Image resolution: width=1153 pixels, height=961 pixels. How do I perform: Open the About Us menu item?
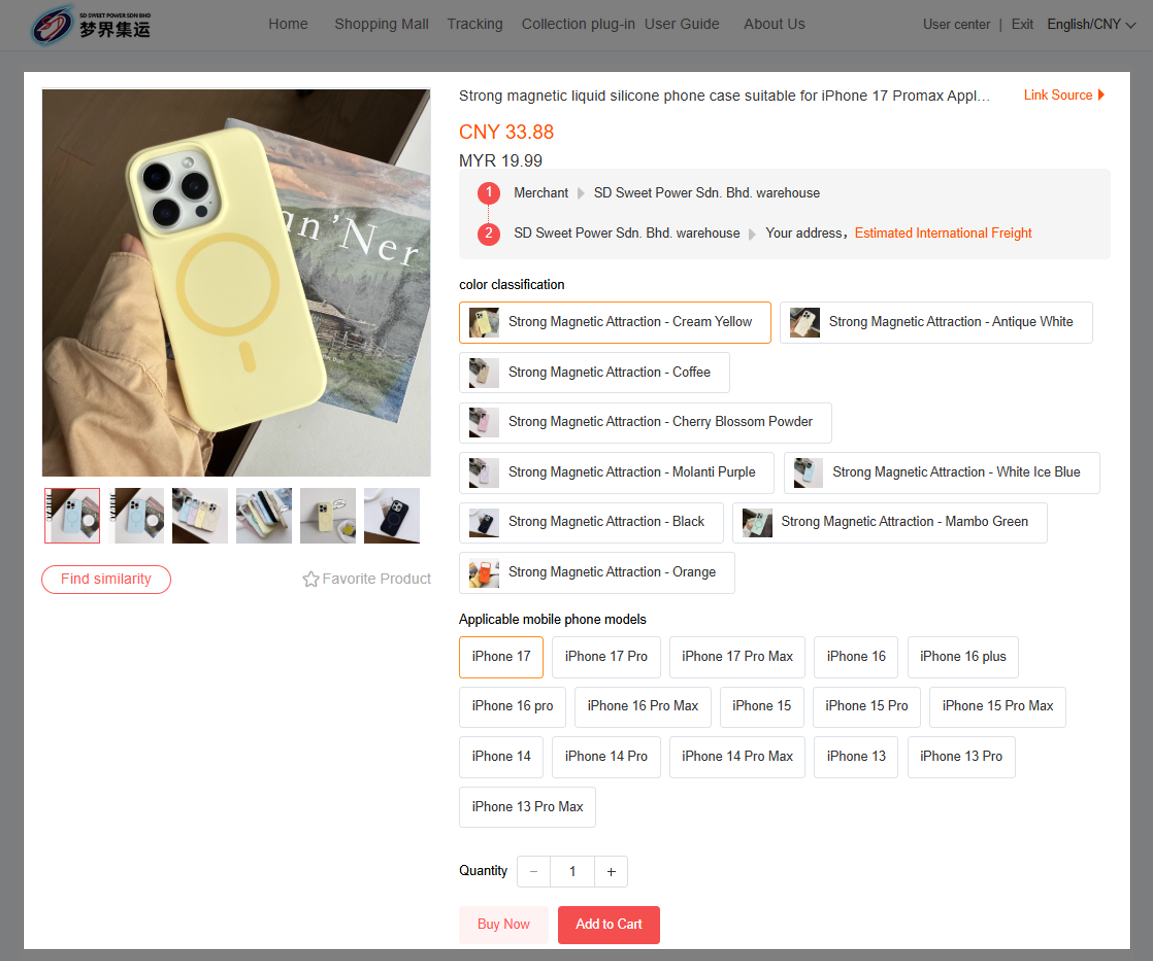point(774,24)
